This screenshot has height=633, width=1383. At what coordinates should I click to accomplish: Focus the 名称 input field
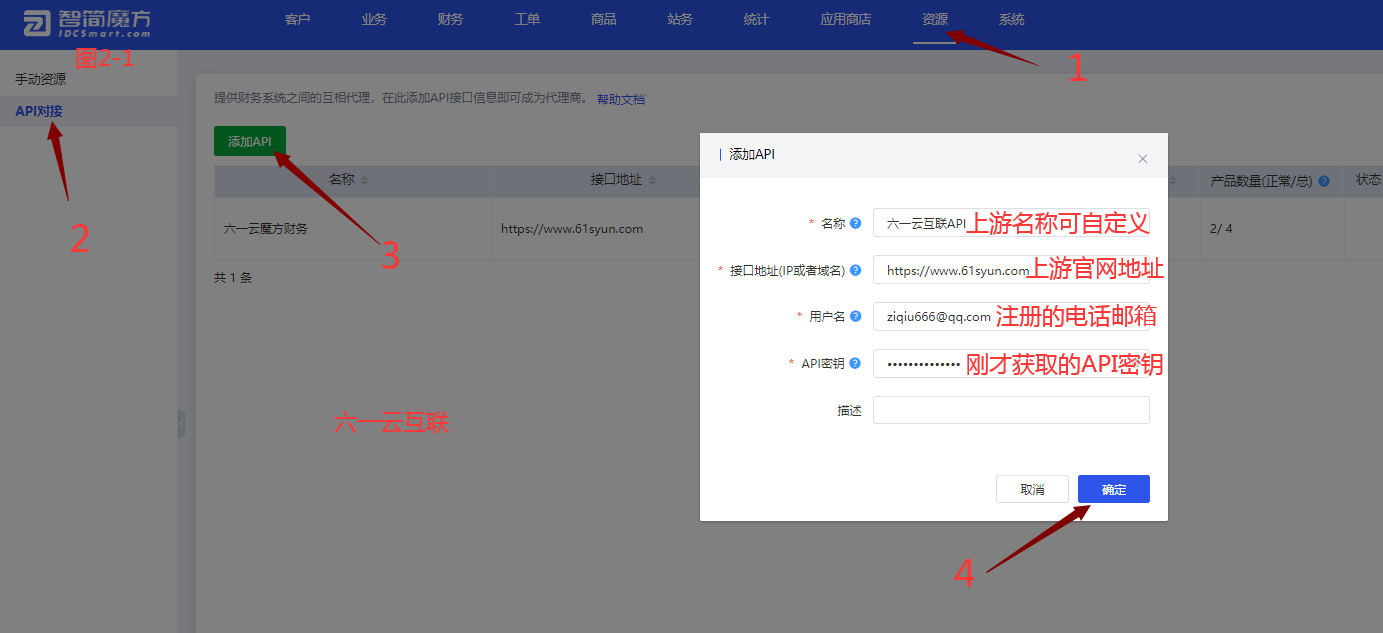click(x=1011, y=223)
